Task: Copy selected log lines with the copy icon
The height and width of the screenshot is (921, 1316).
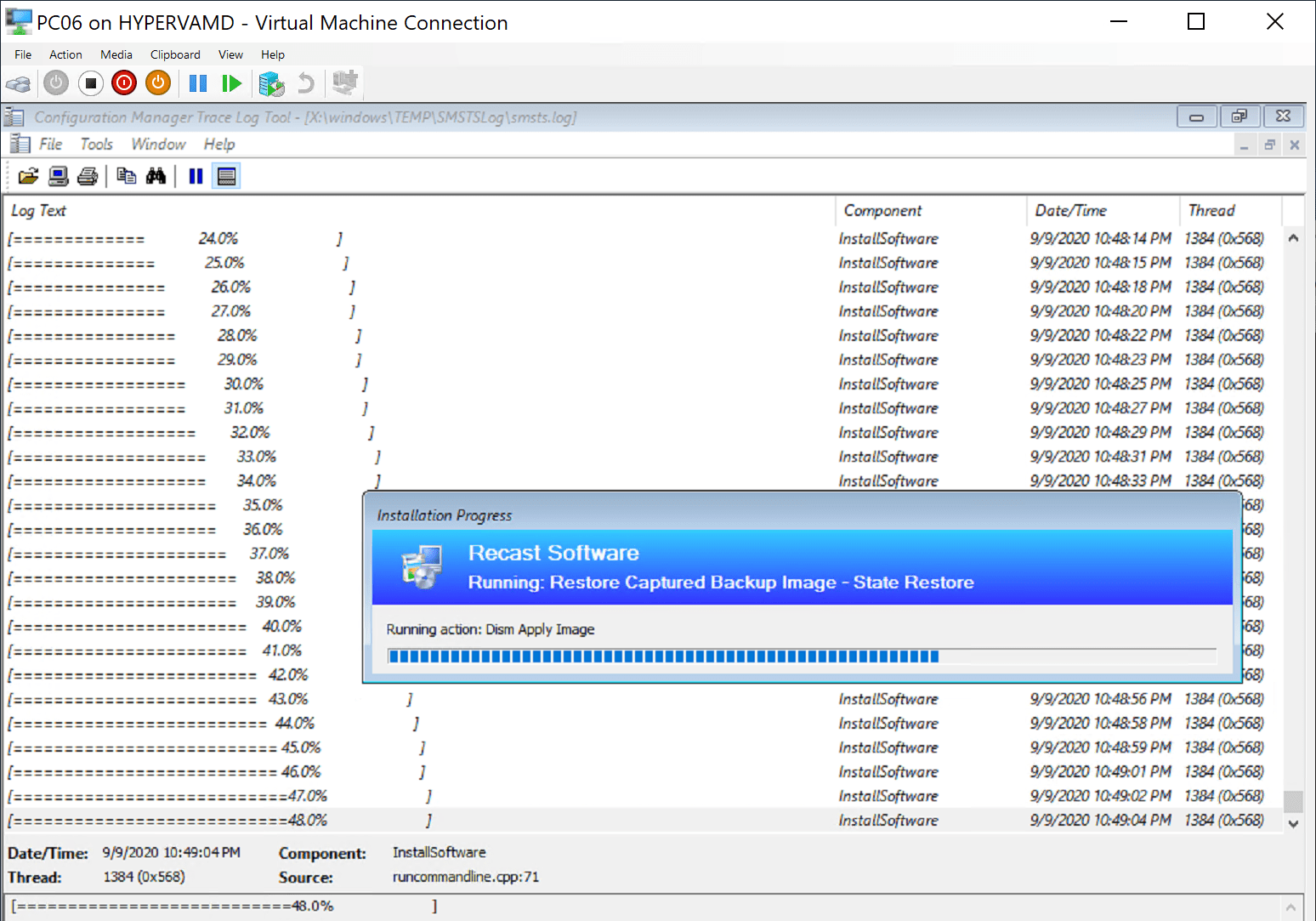Action: [x=126, y=175]
